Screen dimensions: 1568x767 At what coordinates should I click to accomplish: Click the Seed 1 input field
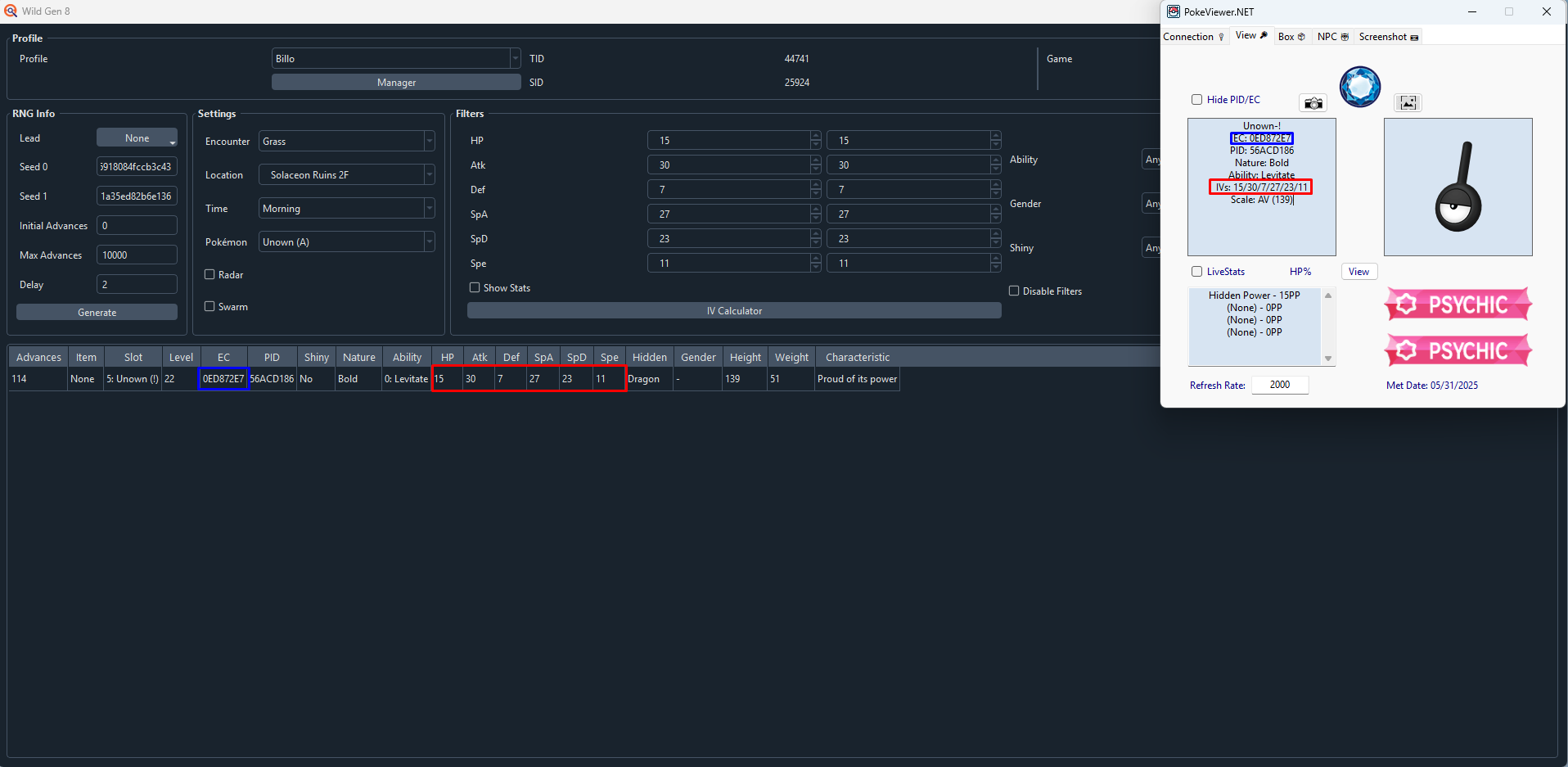(137, 196)
